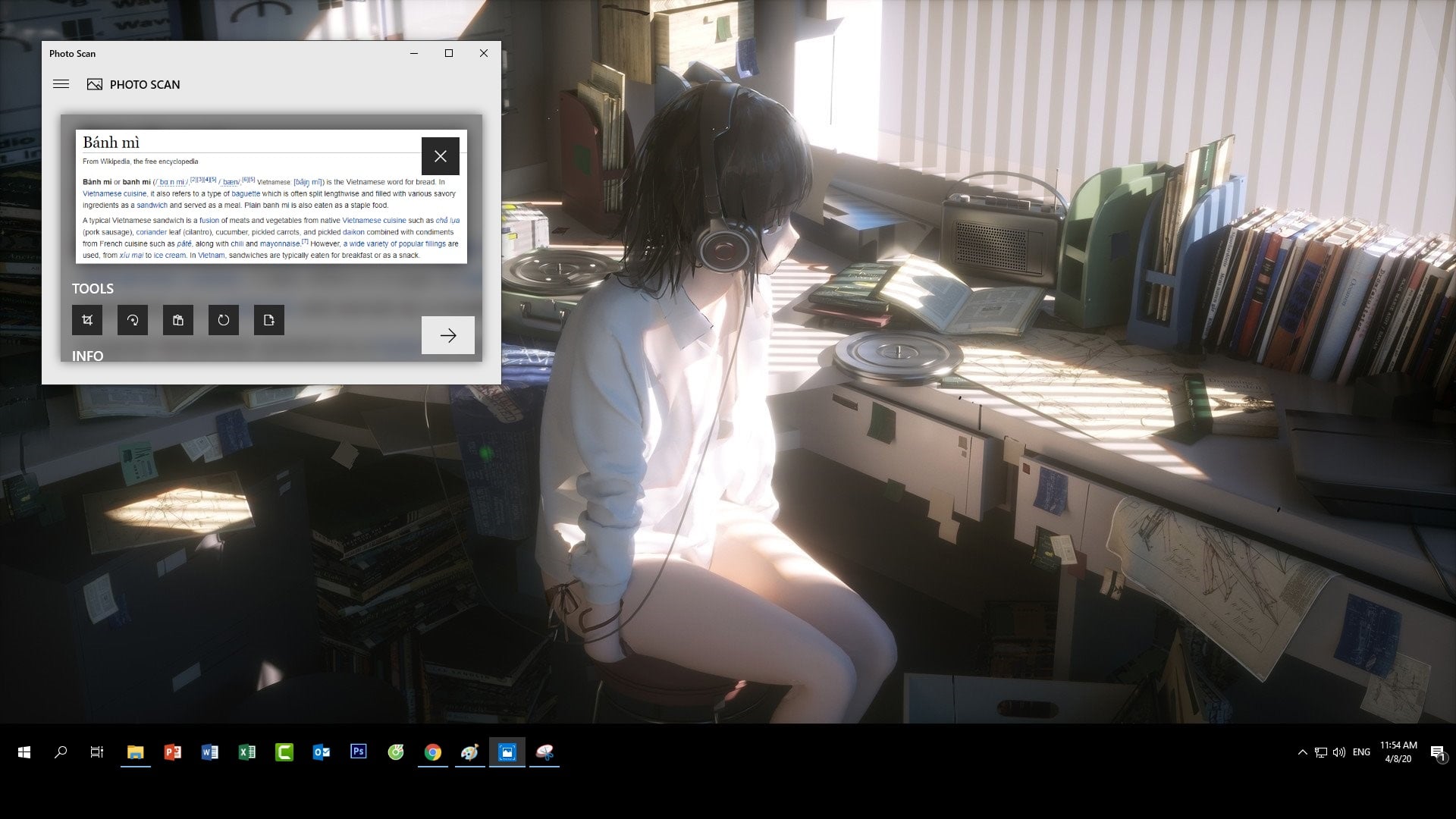
Task: Select the Crop tool icon
Action: tap(87, 320)
